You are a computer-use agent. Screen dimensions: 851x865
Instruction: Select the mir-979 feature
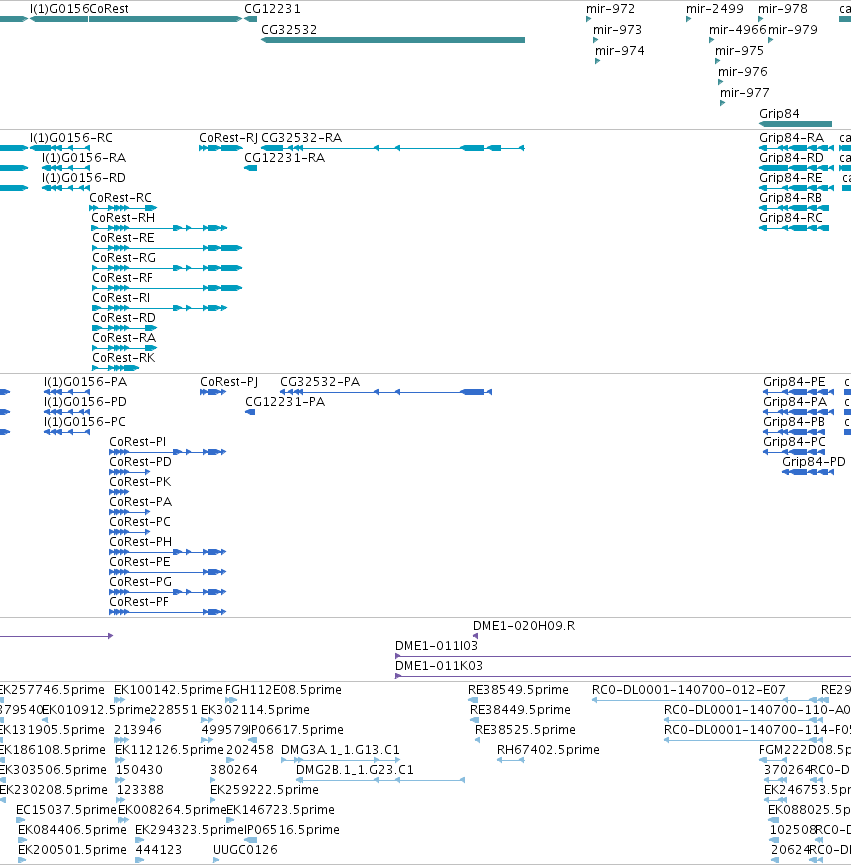click(770, 40)
